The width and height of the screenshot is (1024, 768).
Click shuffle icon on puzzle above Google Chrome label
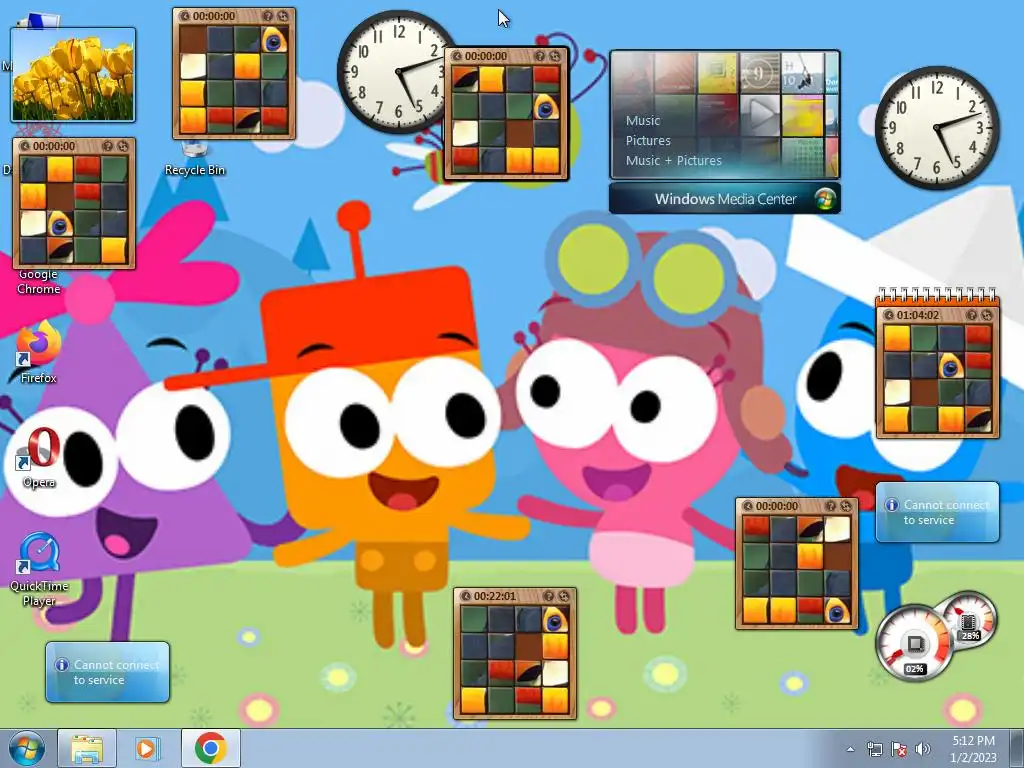tap(123, 146)
